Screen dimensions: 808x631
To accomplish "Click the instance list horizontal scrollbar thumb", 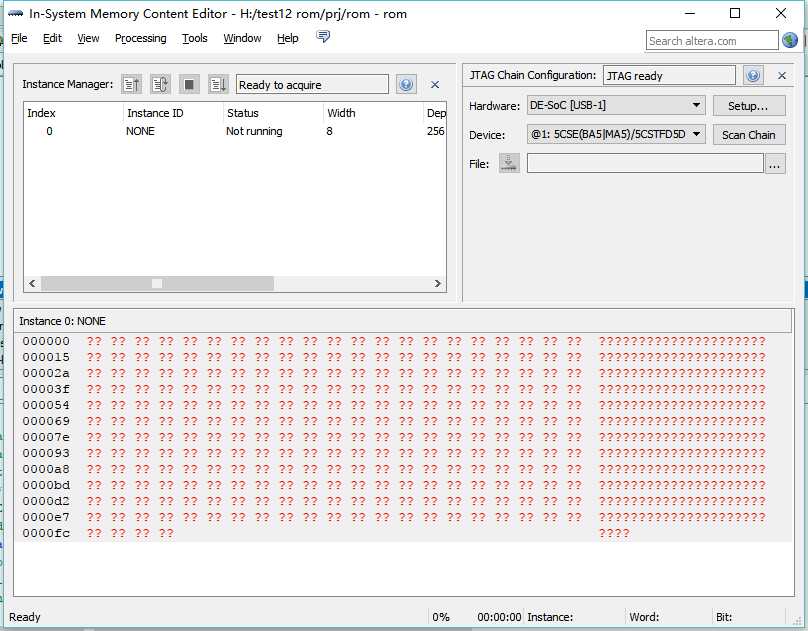I will click(158, 283).
